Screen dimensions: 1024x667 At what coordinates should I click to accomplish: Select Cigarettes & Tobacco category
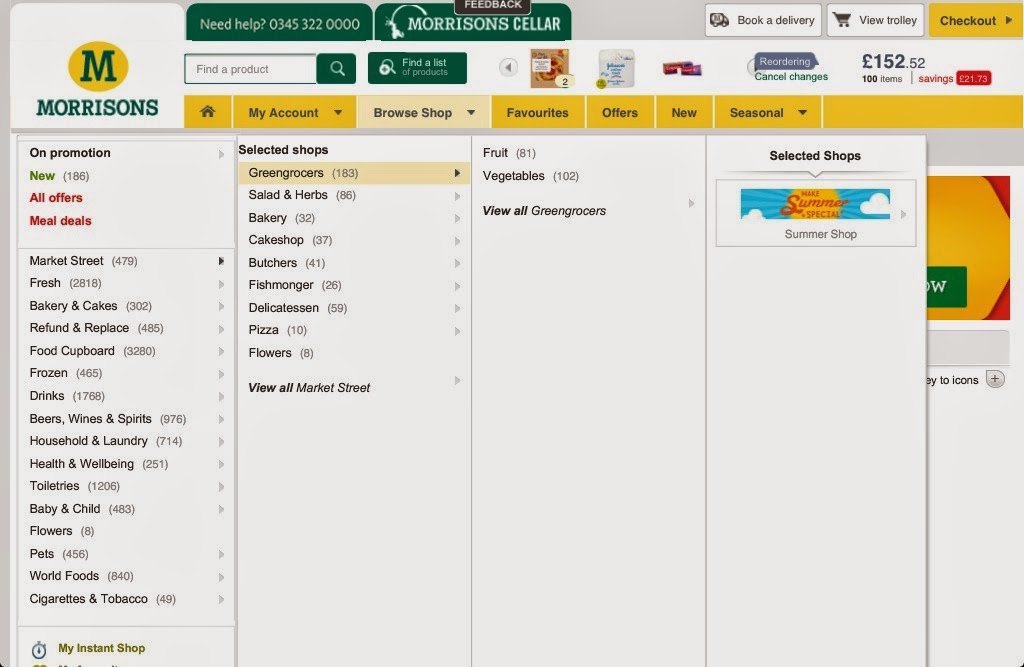(x=127, y=599)
